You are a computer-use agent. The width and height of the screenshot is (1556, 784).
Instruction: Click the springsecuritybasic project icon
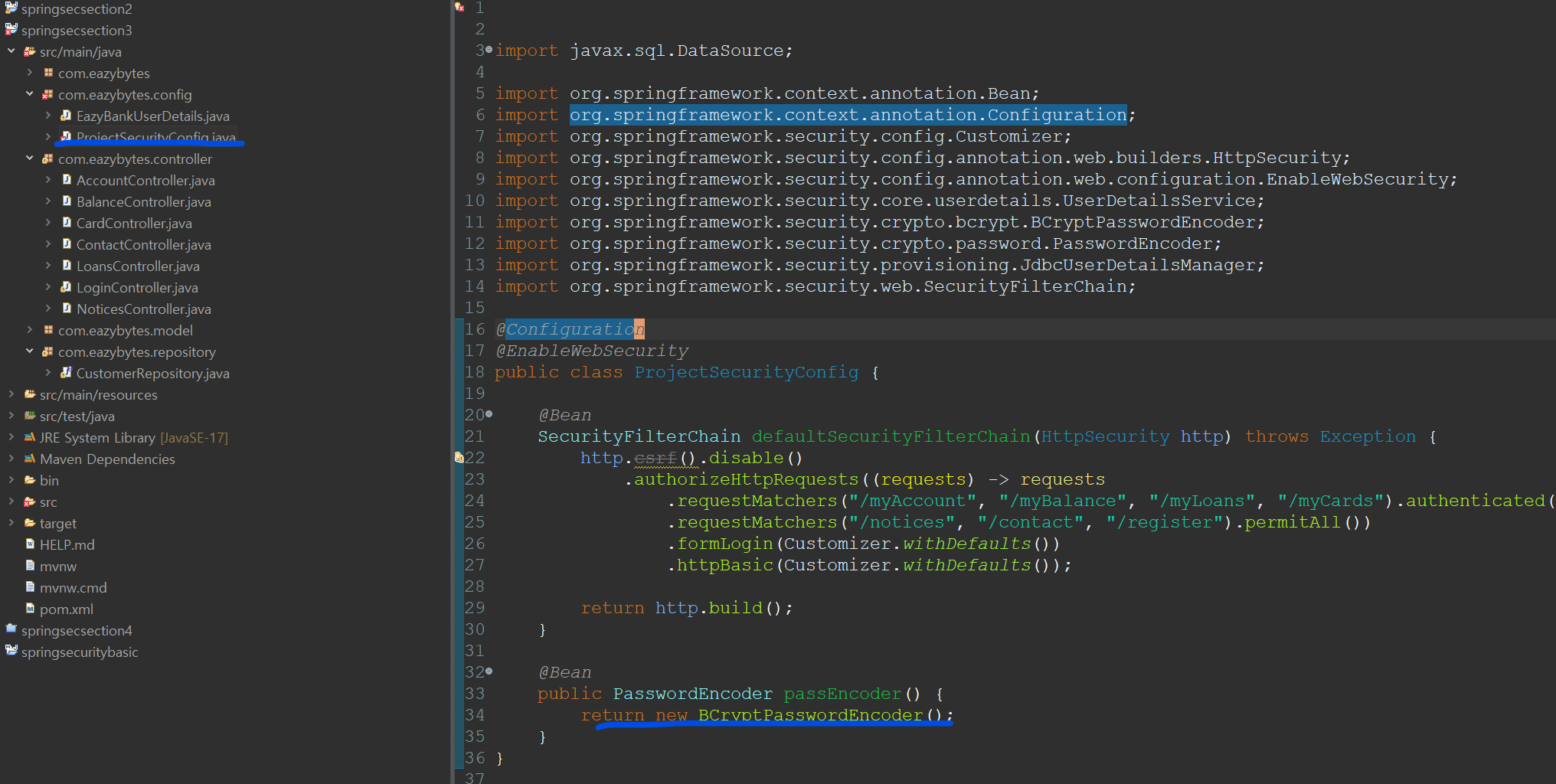pos(11,652)
